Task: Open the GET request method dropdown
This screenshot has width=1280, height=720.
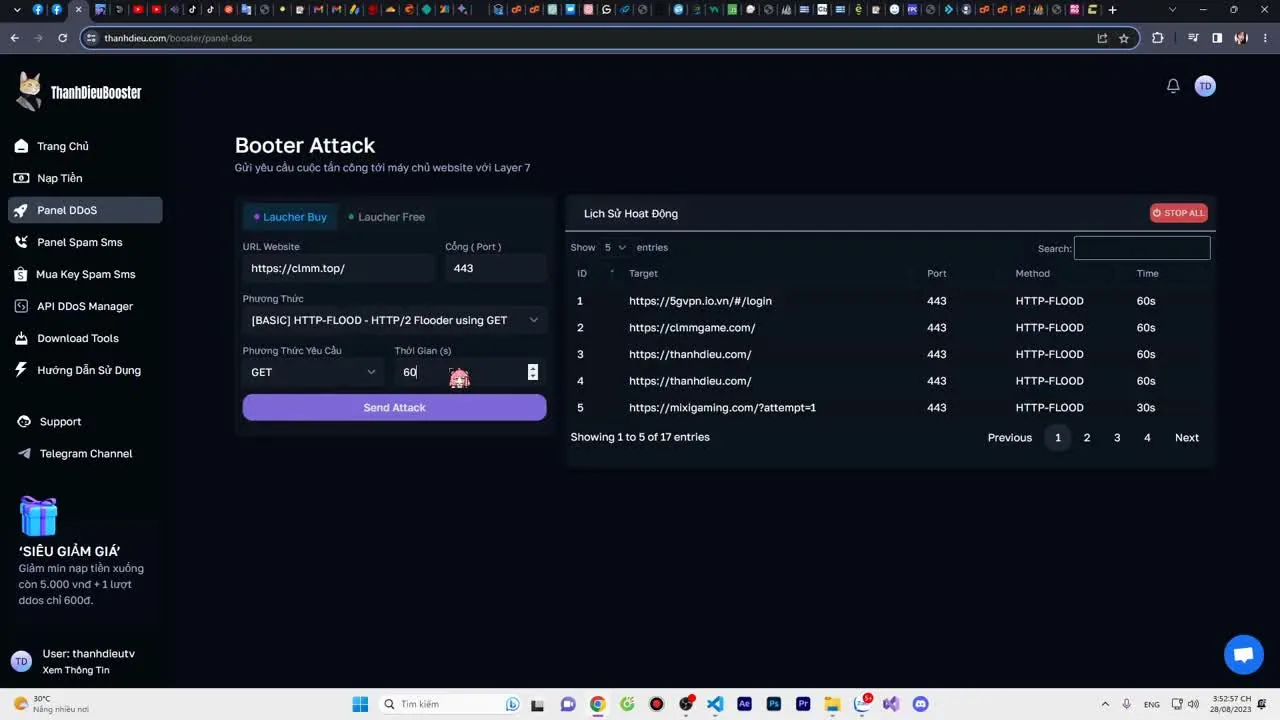Action: [312, 372]
